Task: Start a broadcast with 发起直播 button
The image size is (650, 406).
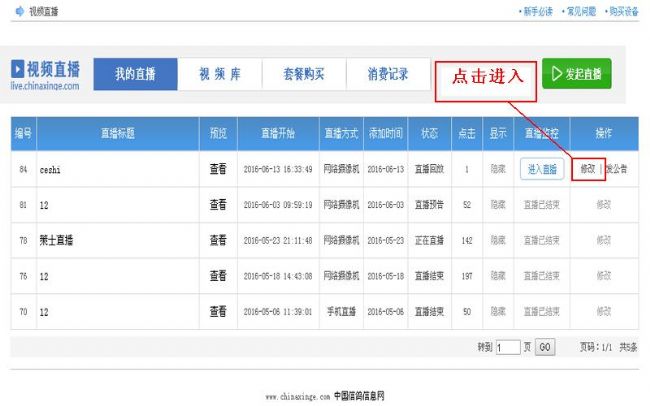Action: (577, 74)
